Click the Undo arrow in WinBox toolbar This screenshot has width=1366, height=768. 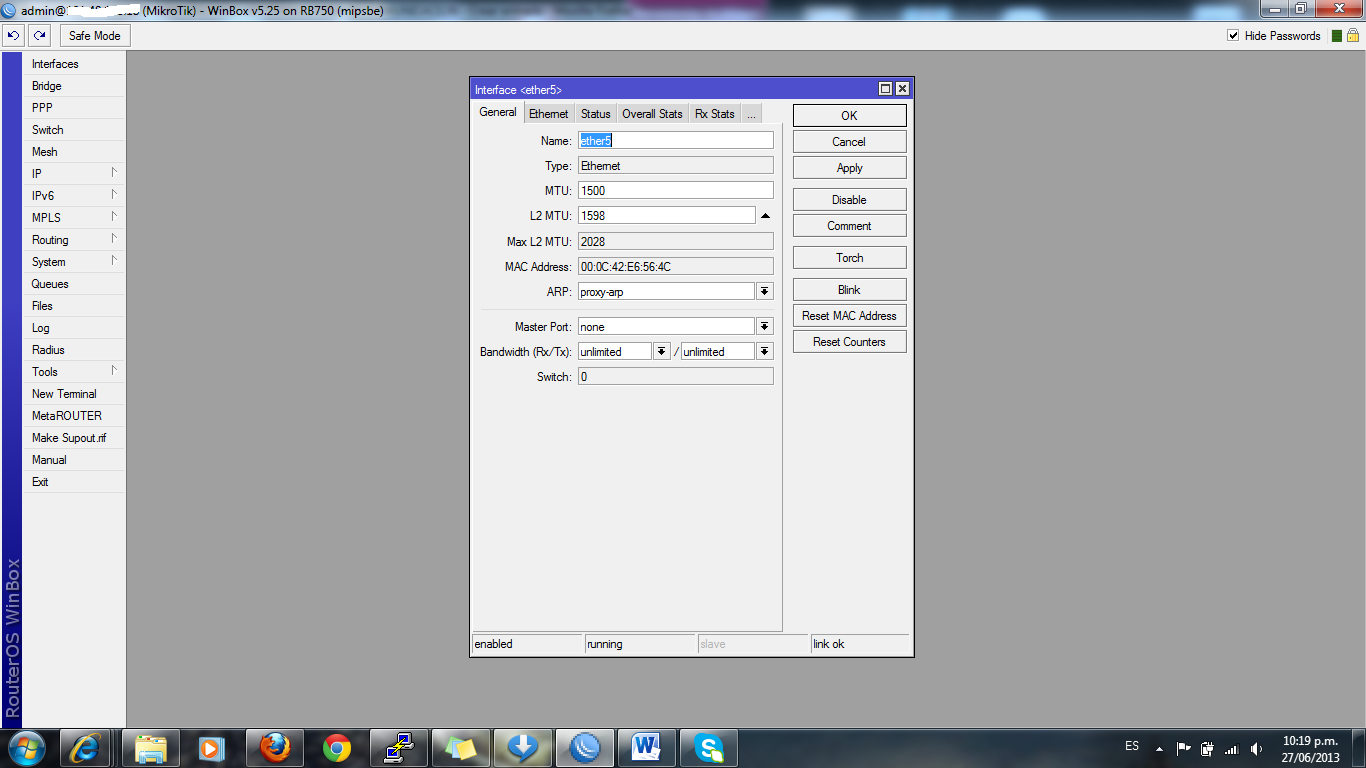tap(13, 36)
